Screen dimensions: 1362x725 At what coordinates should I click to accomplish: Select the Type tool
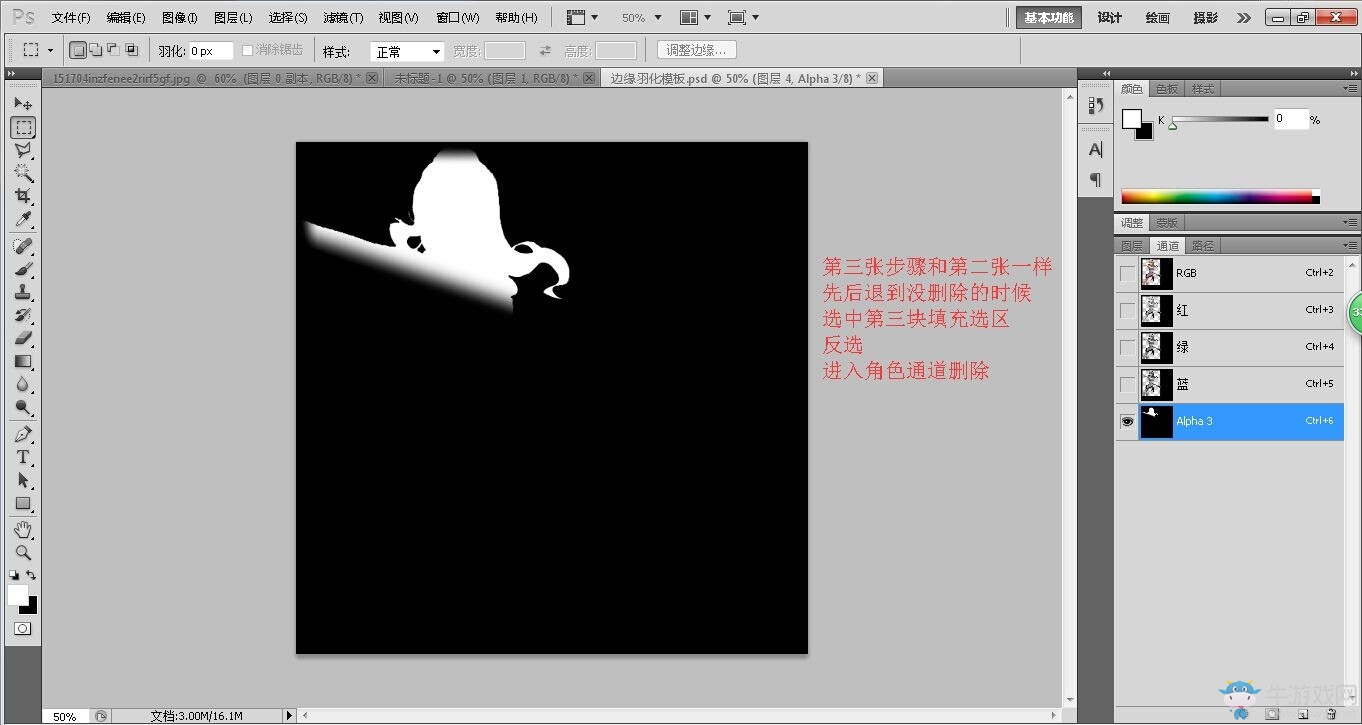(x=23, y=457)
